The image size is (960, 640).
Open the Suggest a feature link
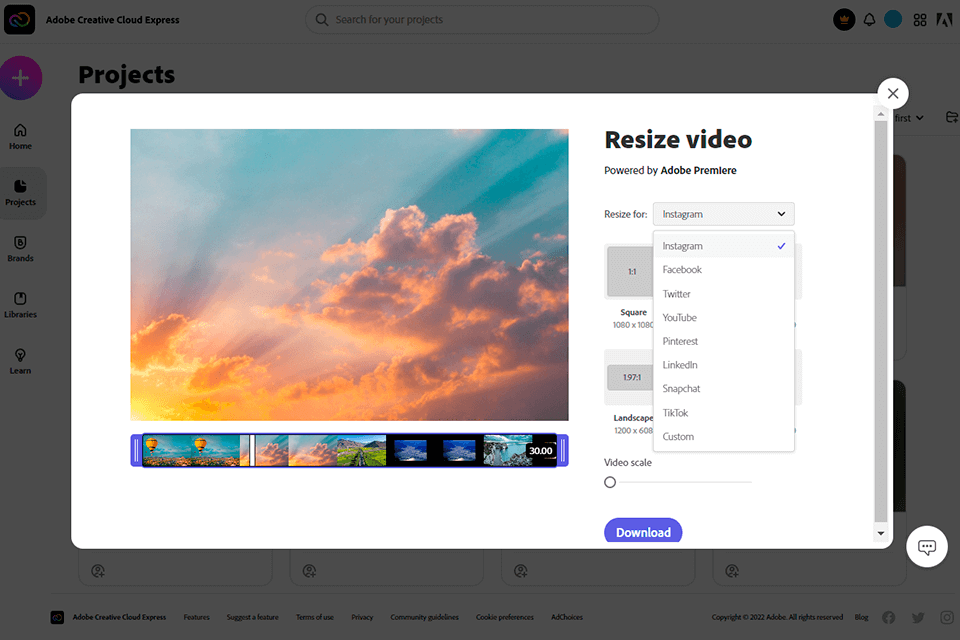252,617
